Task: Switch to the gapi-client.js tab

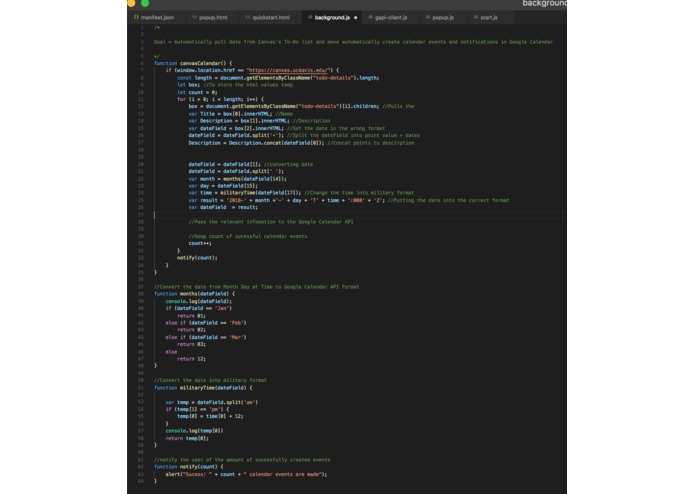Action: point(388,18)
